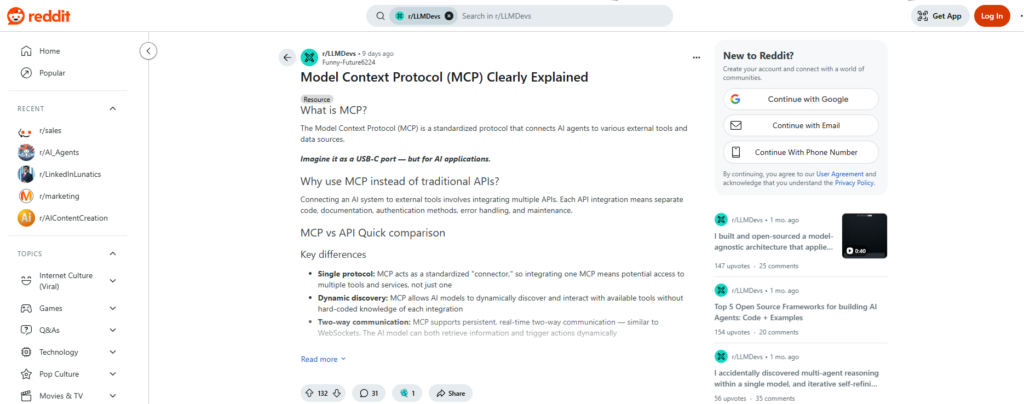This screenshot has height=404, width=1024.
Task: Collapse the RECENT section
Action: pyautogui.click(x=112, y=108)
